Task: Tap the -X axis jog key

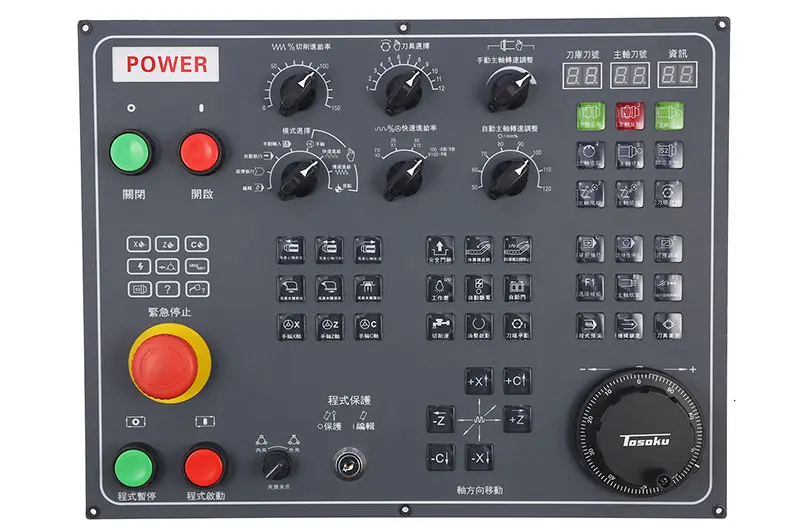Action: click(x=479, y=458)
